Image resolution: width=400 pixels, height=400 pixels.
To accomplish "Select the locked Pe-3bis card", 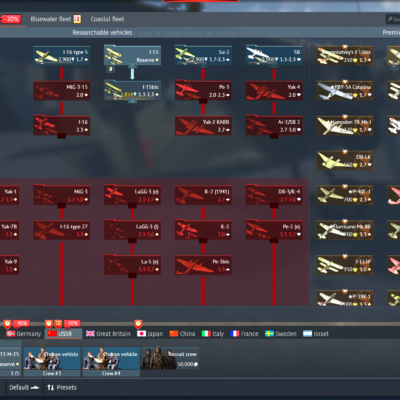I will (203, 265).
